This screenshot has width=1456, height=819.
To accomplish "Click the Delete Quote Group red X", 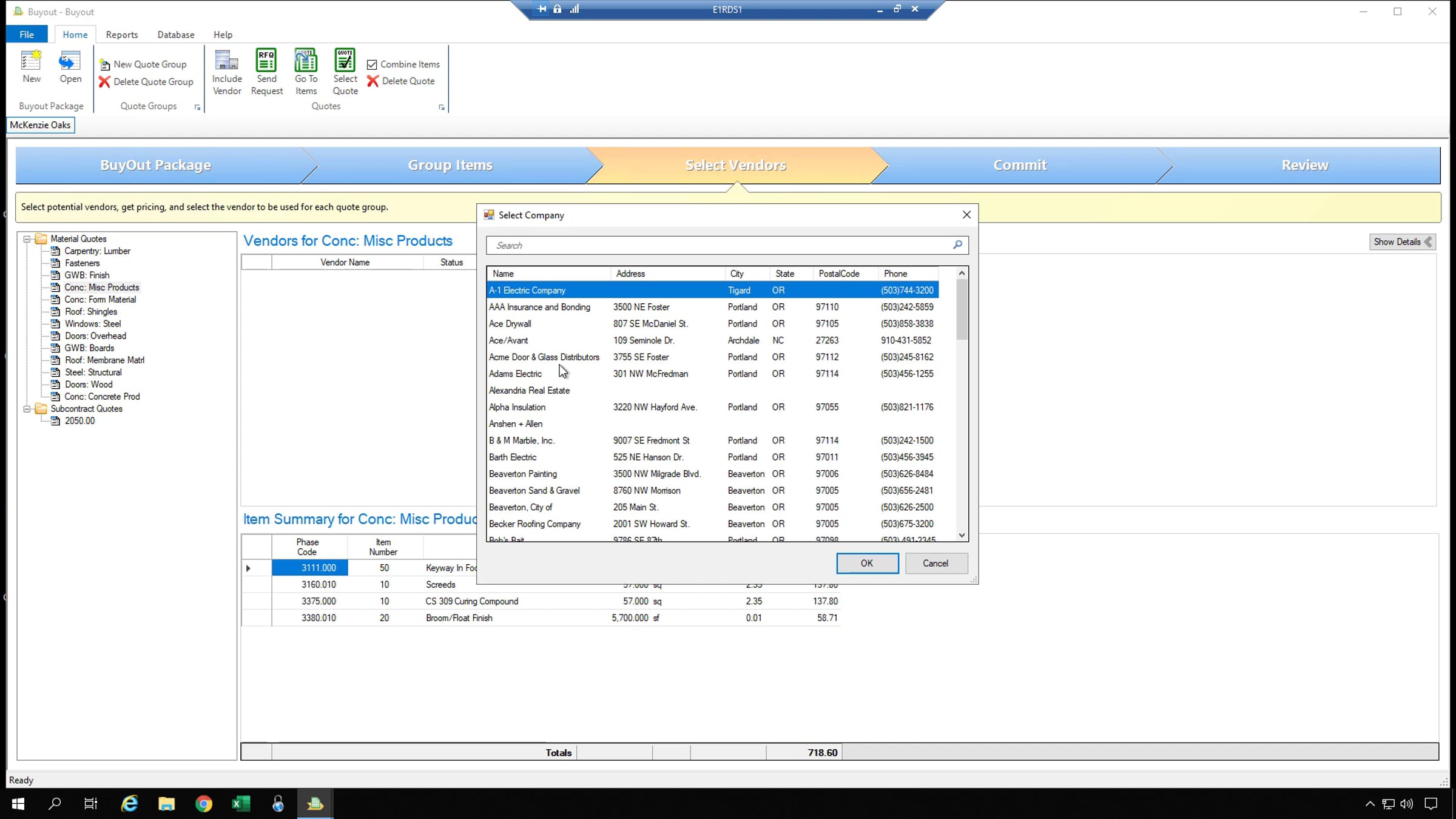I will [104, 82].
